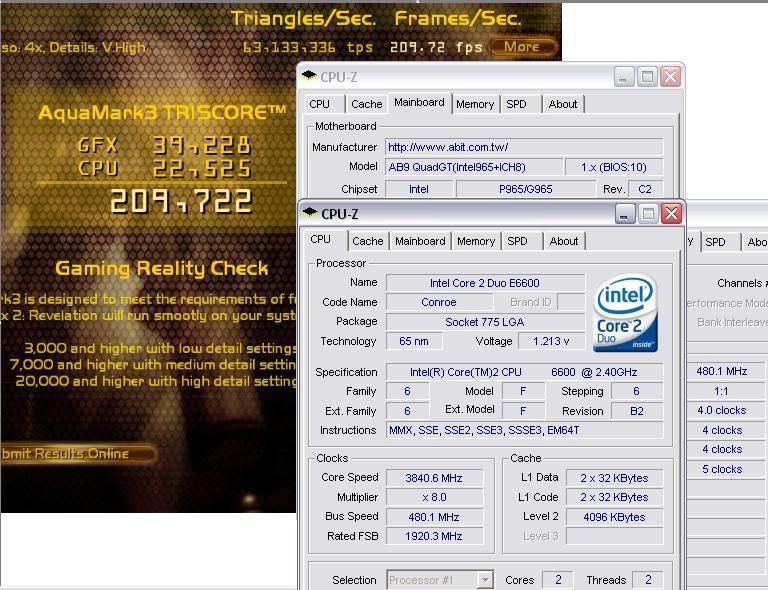The image size is (768, 590).
Task: Click GFX score 39,228
Action: click(201, 145)
